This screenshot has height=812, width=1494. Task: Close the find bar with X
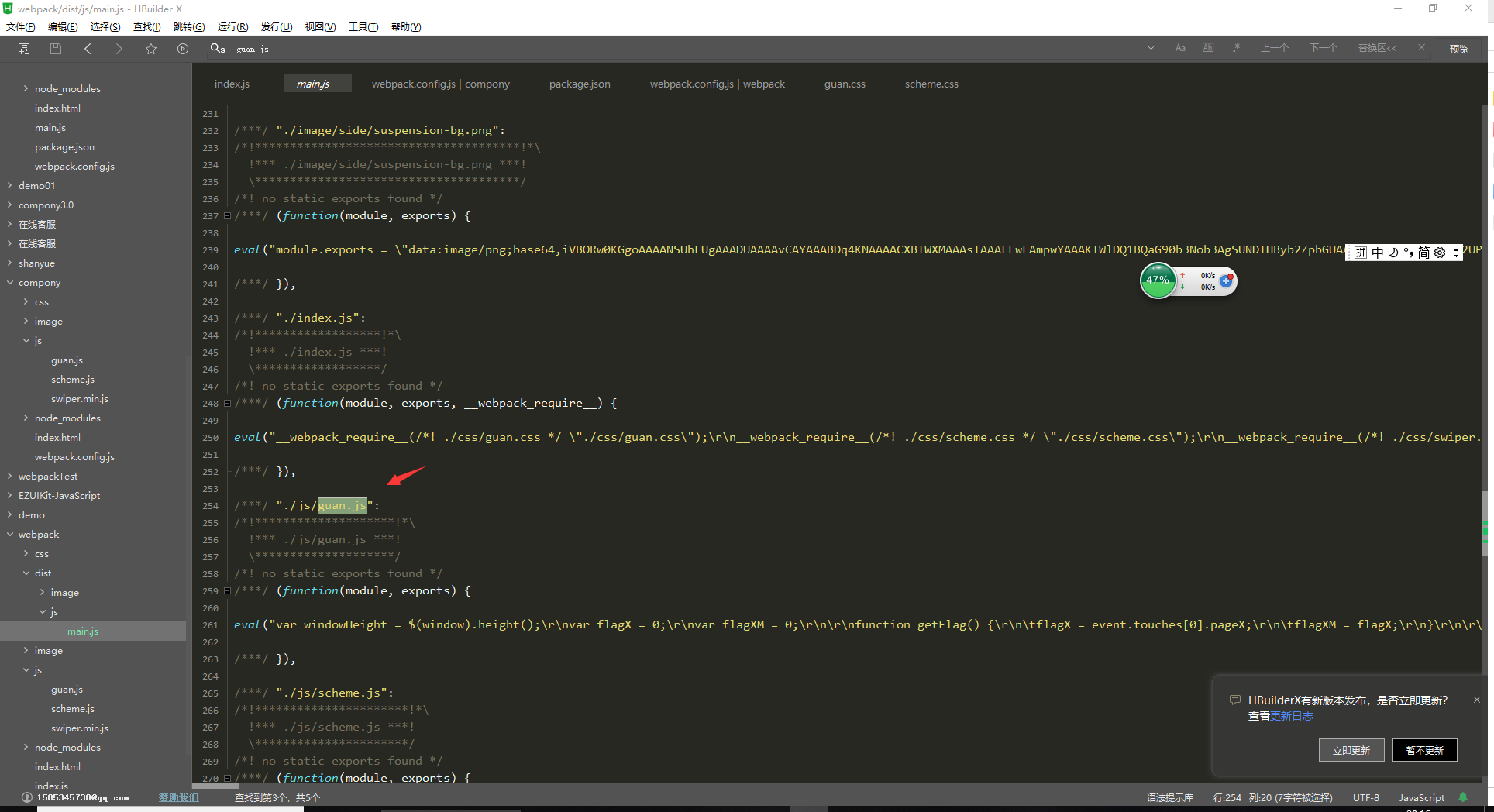point(1421,48)
